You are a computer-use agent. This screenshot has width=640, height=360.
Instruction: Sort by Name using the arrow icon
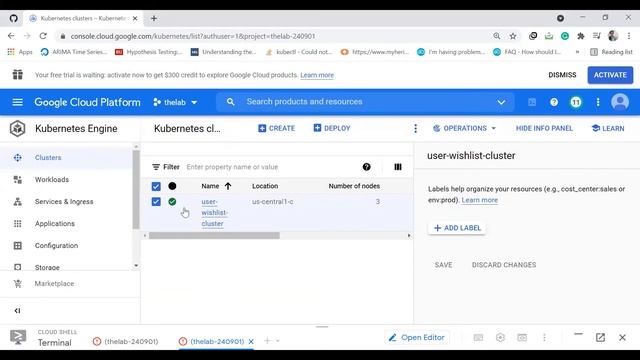click(228, 186)
